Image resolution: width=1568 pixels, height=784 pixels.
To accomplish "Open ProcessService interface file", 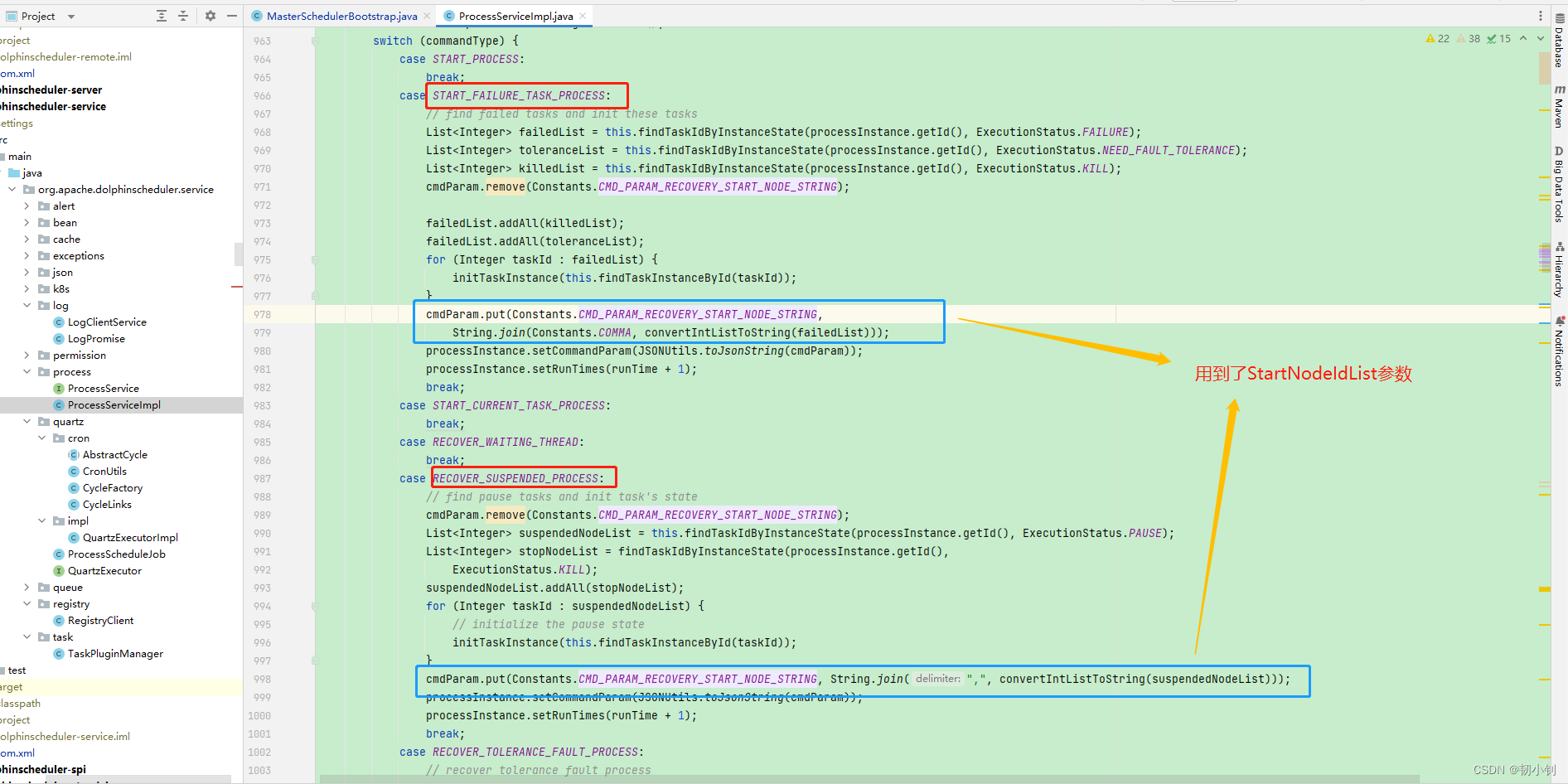I will coord(104,389).
